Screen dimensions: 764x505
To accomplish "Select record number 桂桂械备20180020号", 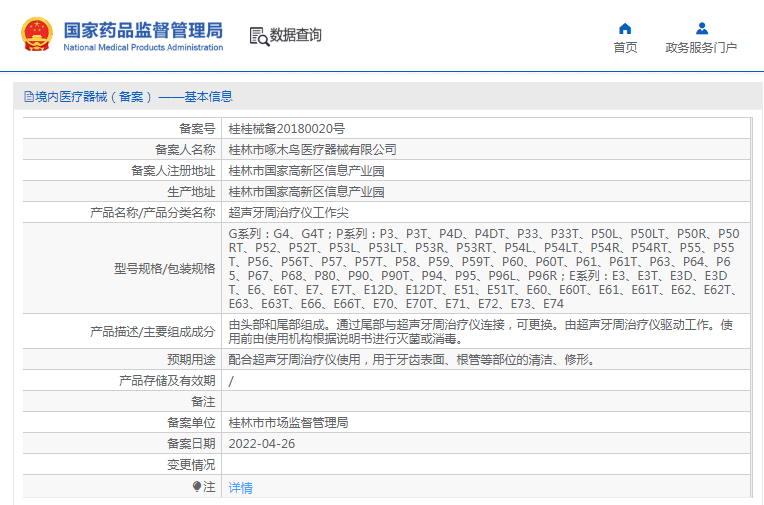I will pyautogui.click(x=286, y=129).
